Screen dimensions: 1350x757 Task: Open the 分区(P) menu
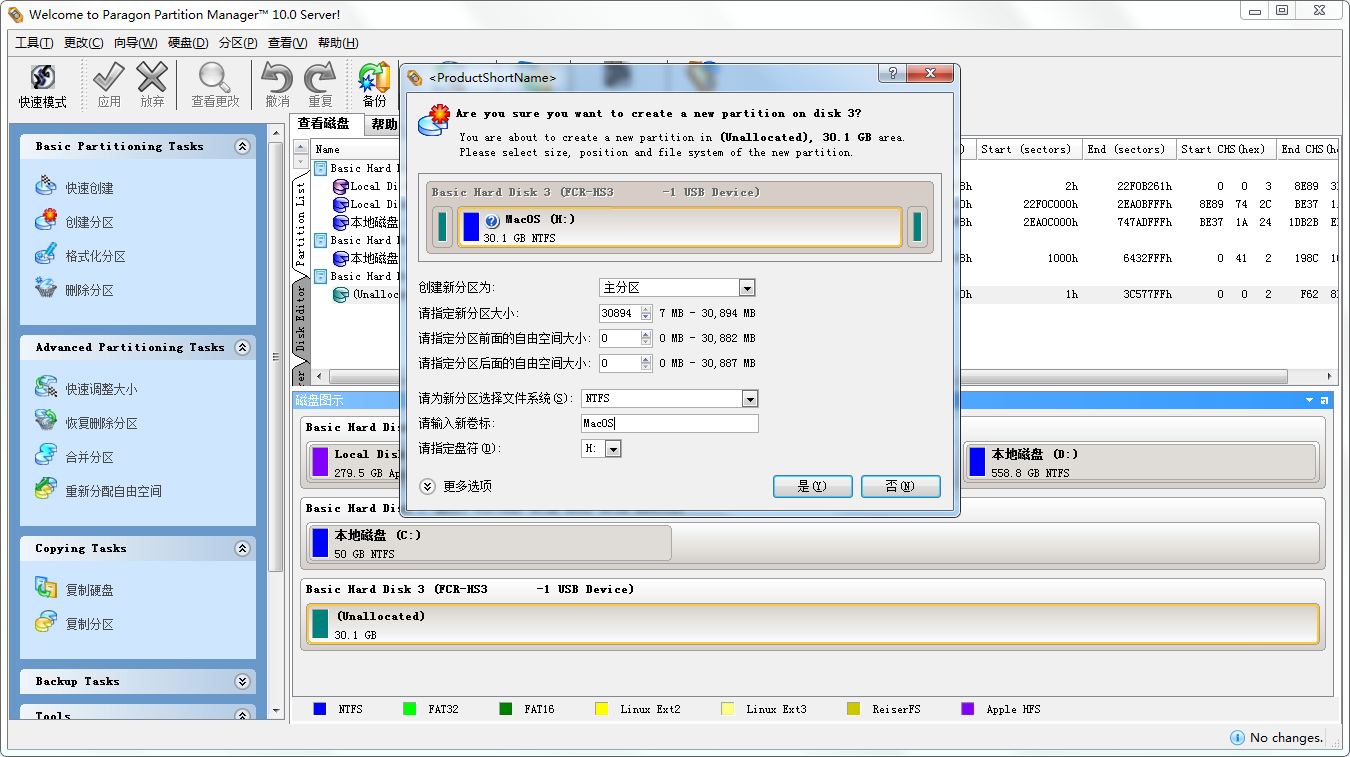(x=238, y=43)
